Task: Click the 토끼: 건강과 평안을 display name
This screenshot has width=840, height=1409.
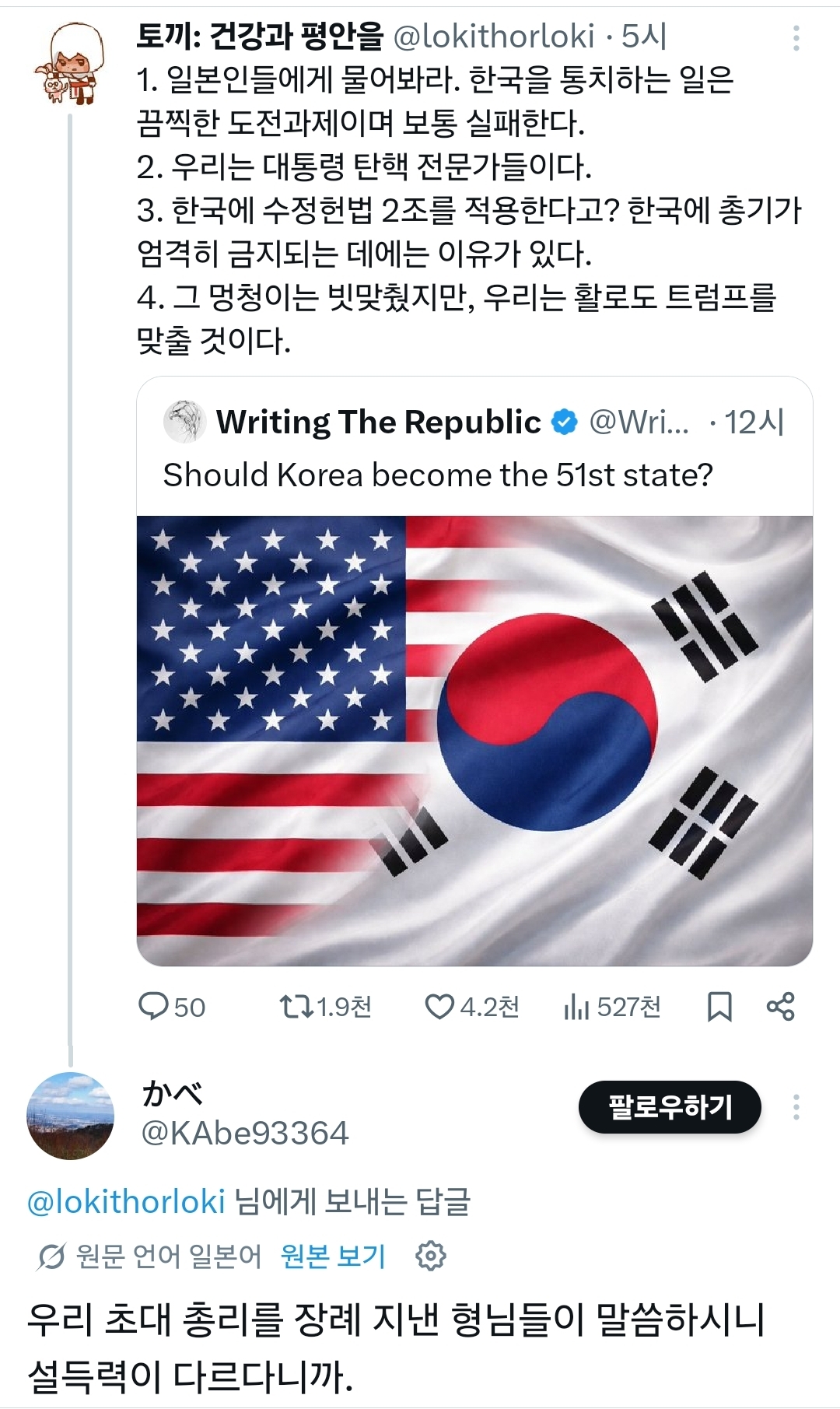Action: (260, 36)
